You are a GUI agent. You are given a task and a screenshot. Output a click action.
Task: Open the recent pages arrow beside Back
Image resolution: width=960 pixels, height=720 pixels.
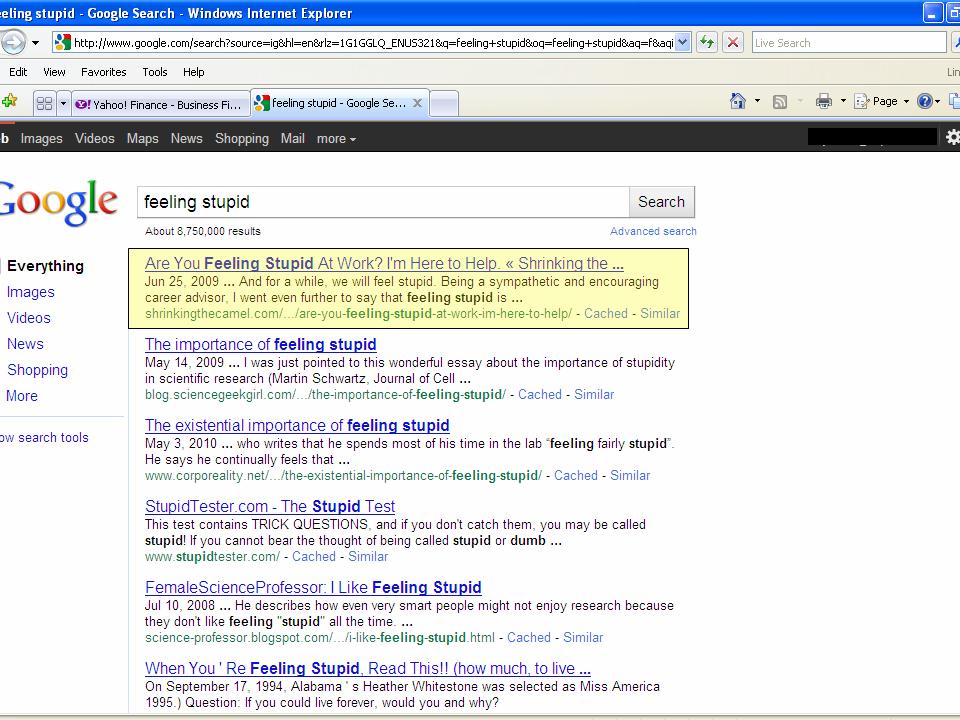click(36, 43)
